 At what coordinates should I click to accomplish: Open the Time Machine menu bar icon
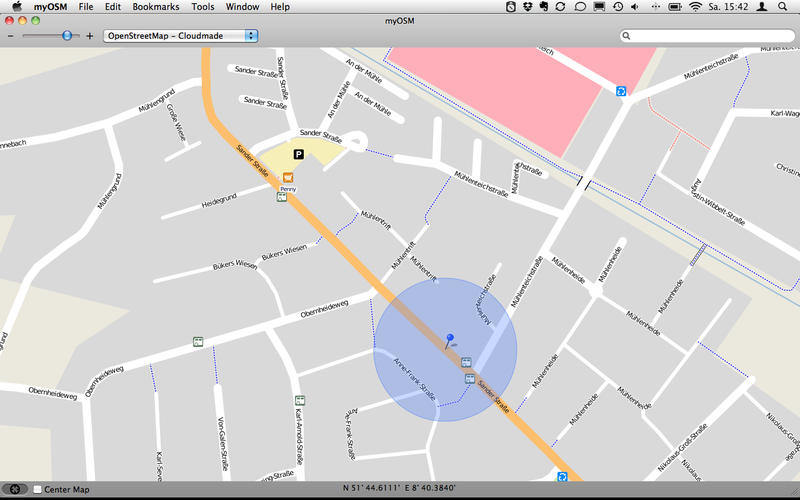pyautogui.click(x=618, y=7)
